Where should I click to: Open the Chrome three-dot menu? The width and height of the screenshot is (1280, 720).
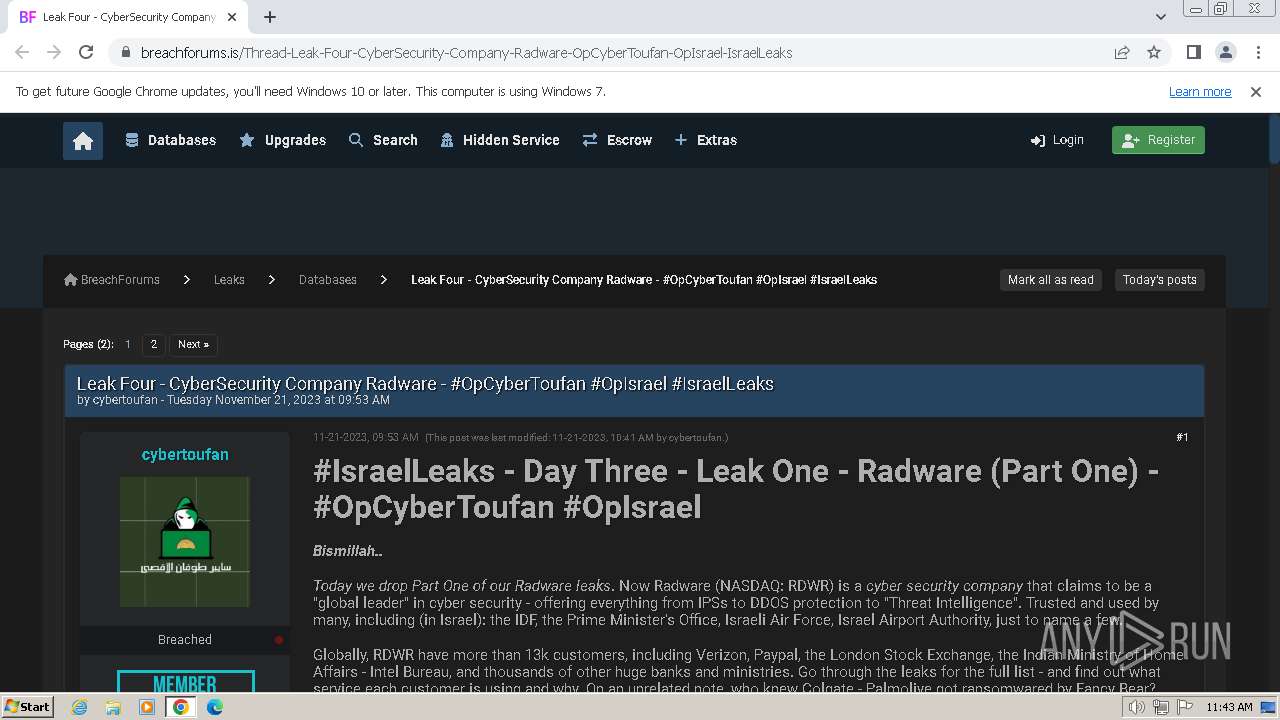point(1258,53)
